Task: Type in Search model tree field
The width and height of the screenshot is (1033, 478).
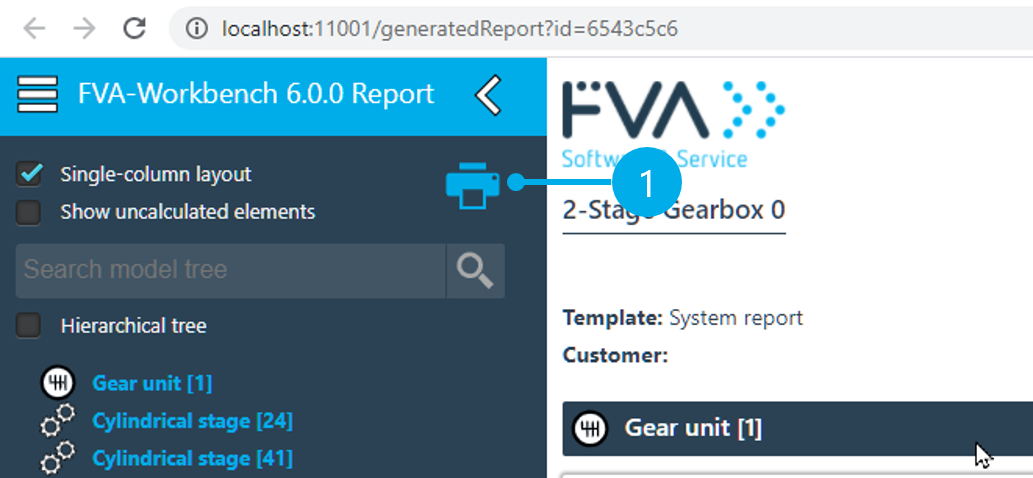Action: [230, 270]
